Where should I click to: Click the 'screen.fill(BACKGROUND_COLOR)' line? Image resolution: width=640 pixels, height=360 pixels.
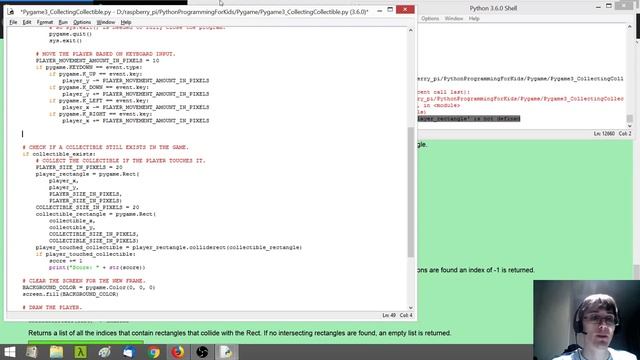coord(70,294)
